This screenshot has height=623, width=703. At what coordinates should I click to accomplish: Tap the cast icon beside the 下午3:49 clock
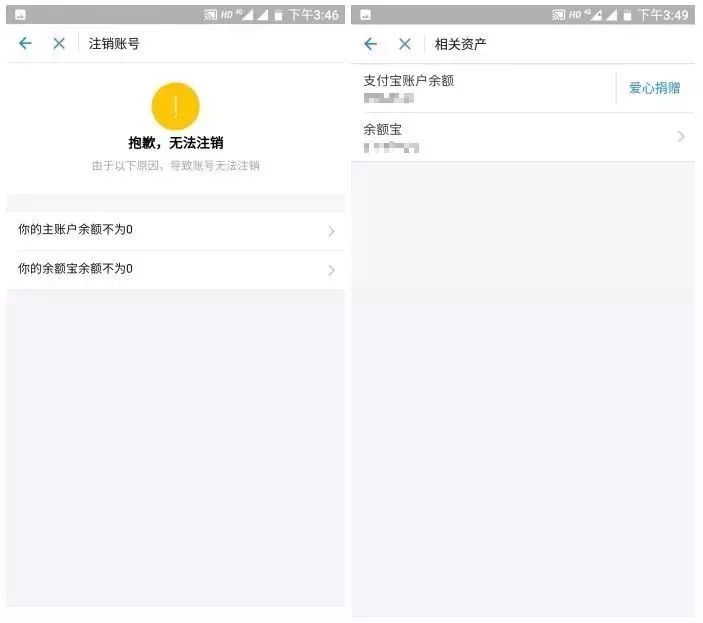point(558,15)
